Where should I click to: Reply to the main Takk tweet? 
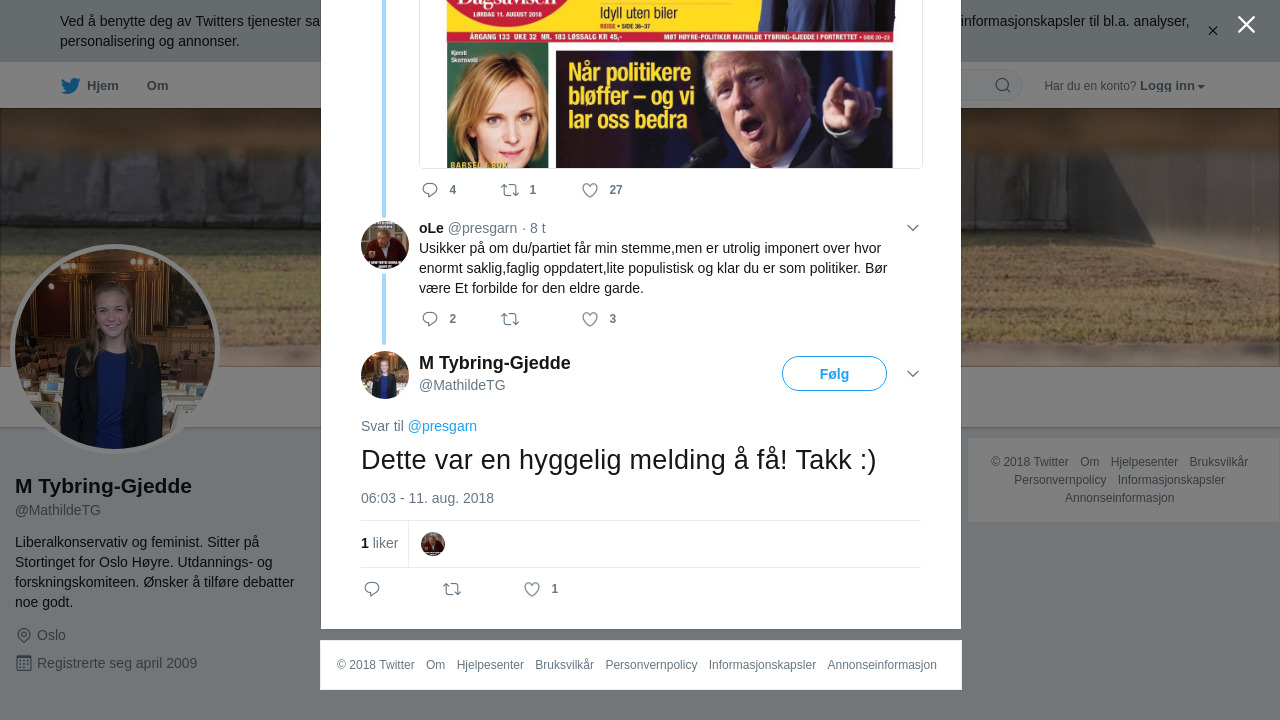(x=372, y=589)
